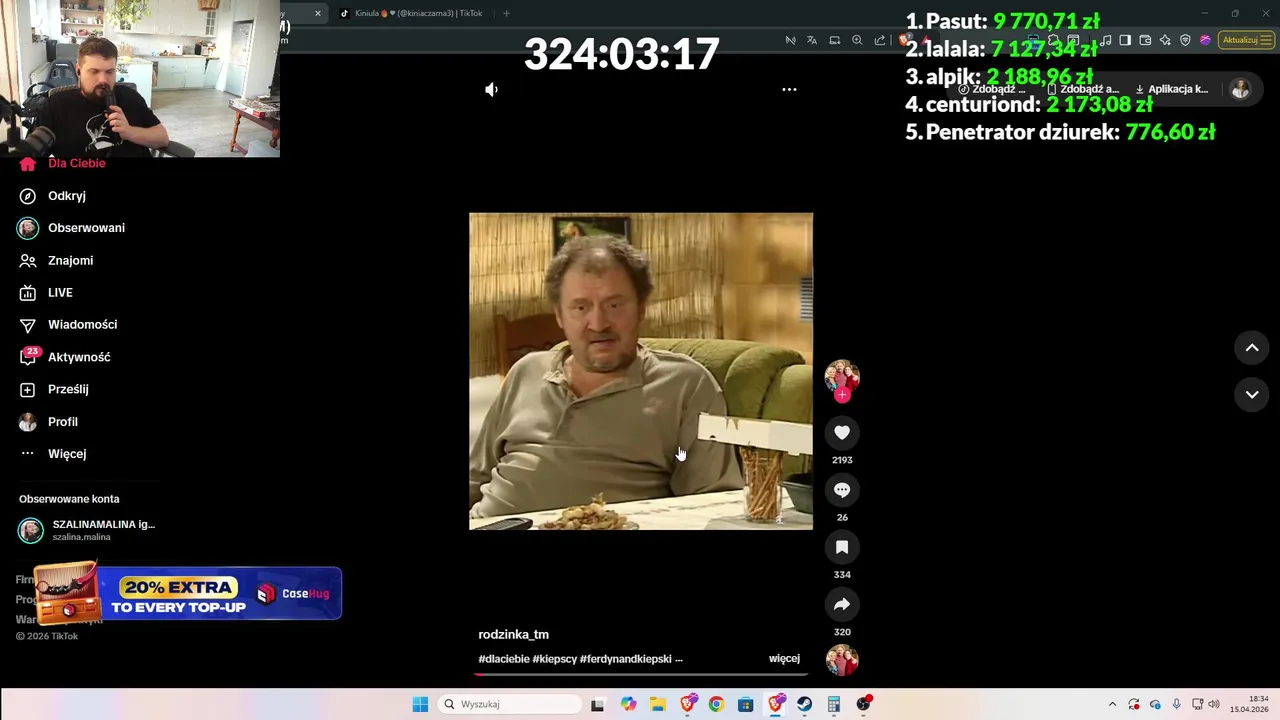Open the Windows Start menu
Screen dimensions: 1280x720
point(420,704)
